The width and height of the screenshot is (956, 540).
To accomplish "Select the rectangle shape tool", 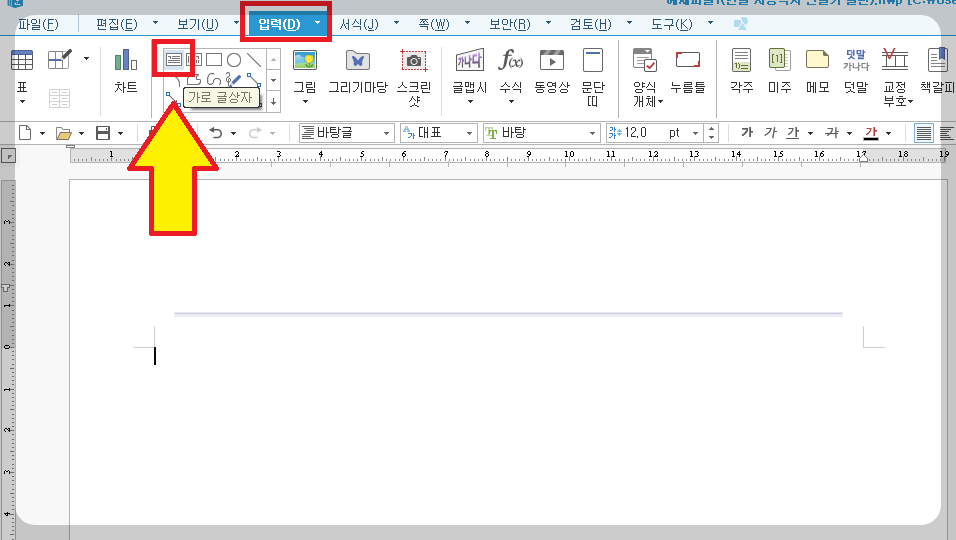I will [214, 60].
